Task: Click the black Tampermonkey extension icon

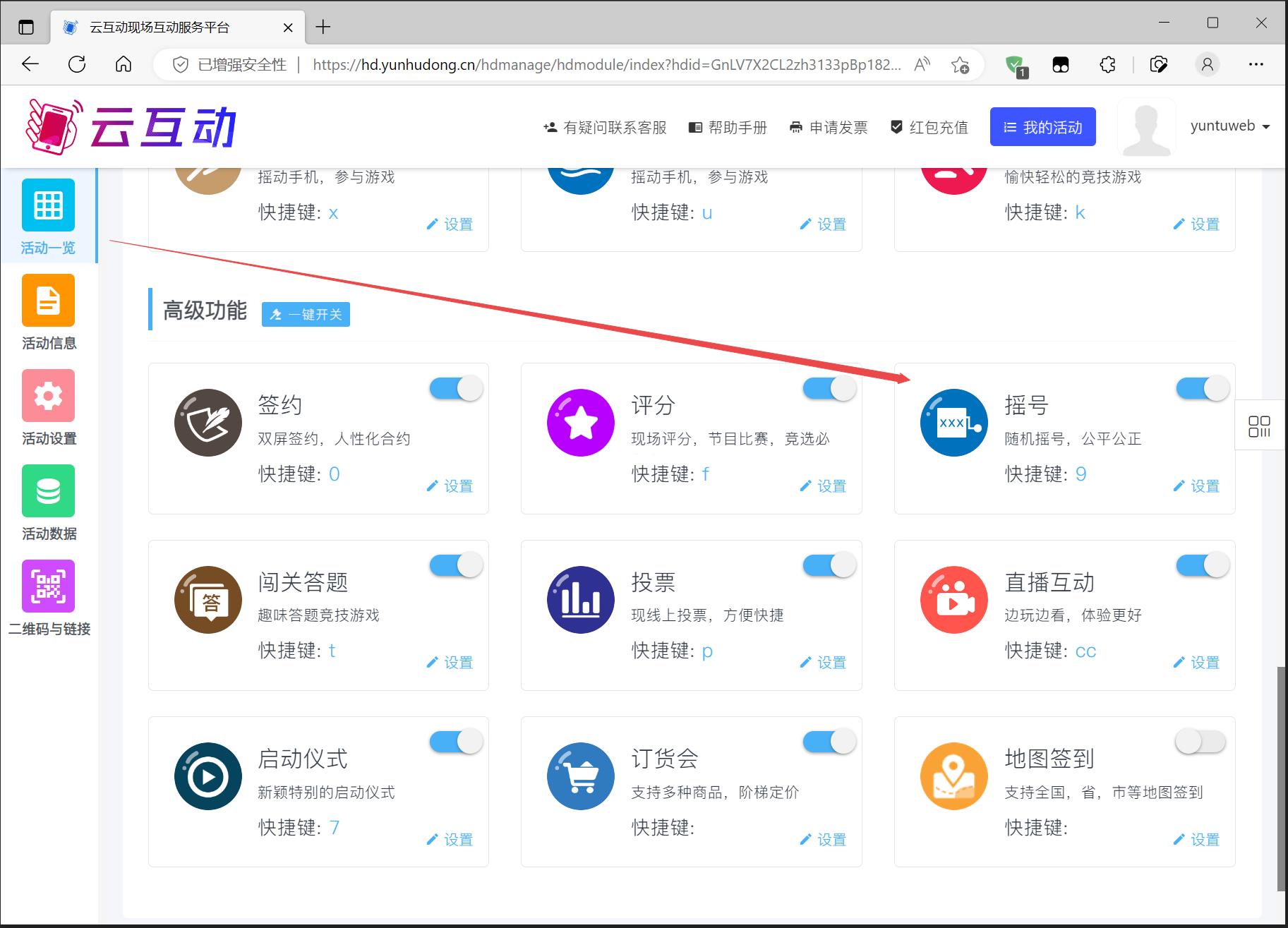Action: pos(1061,65)
